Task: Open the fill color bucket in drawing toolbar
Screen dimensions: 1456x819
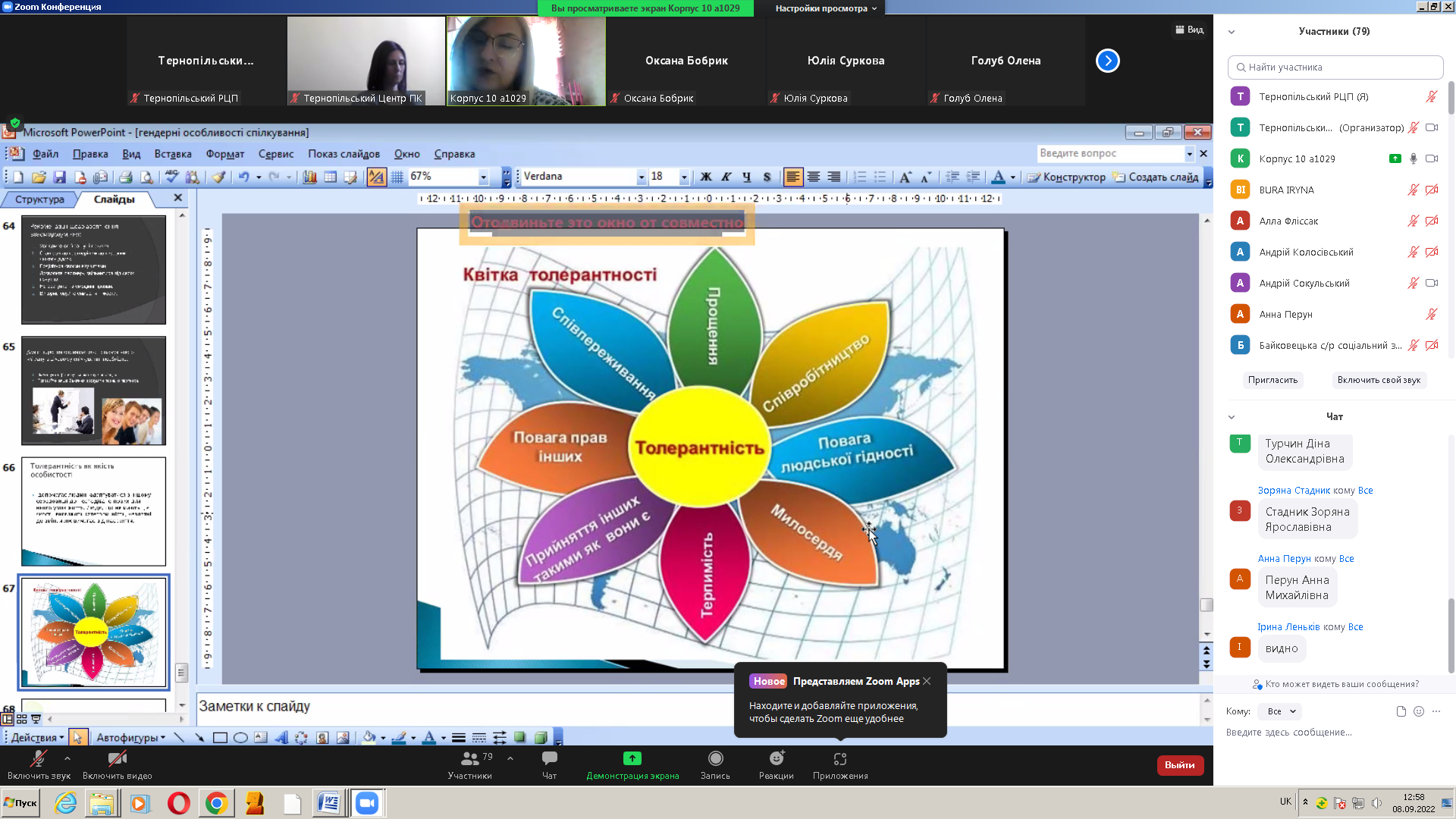Action: tap(369, 737)
